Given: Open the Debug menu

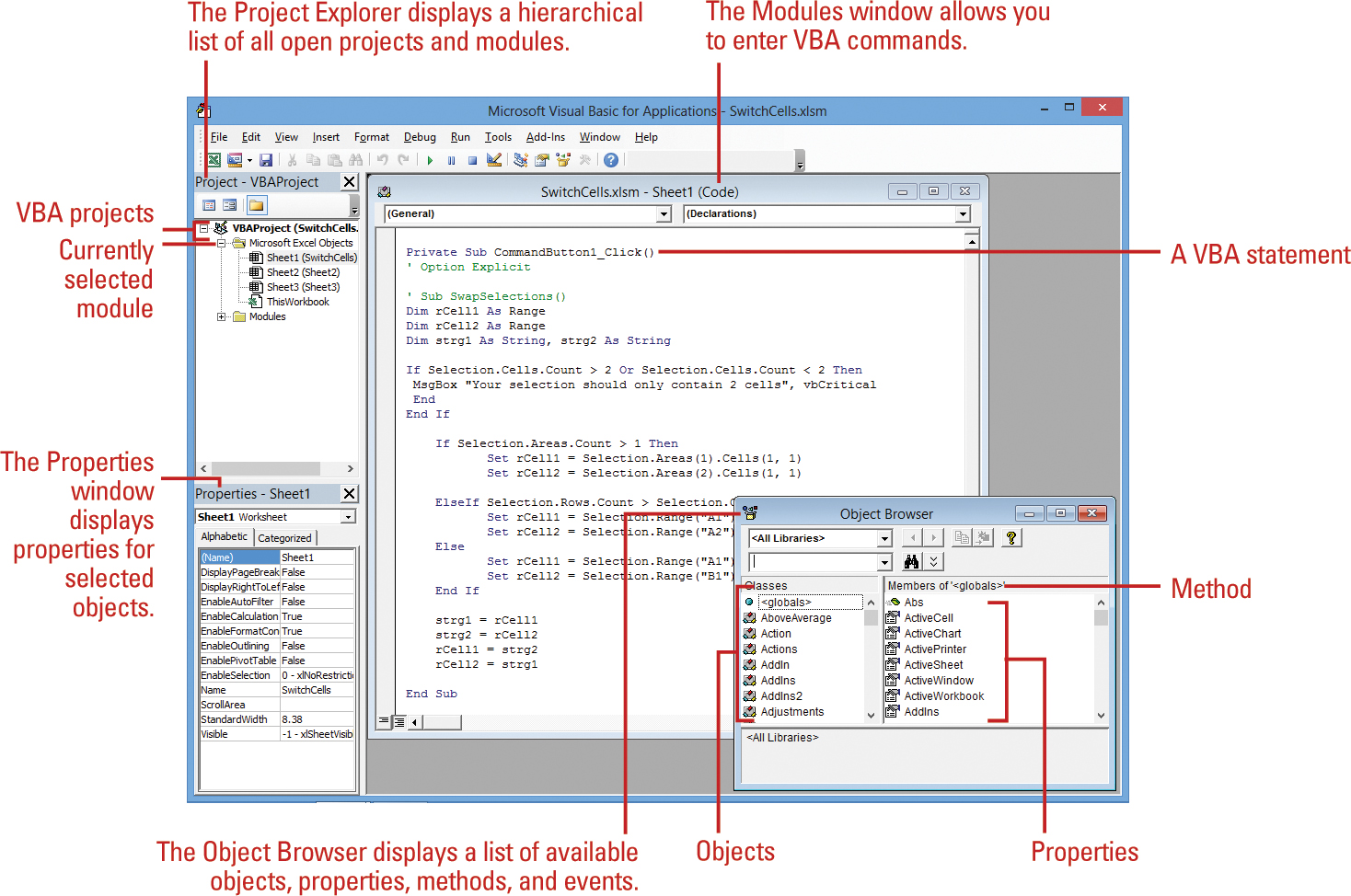Looking at the screenshot, I should [x=420, y=137].
